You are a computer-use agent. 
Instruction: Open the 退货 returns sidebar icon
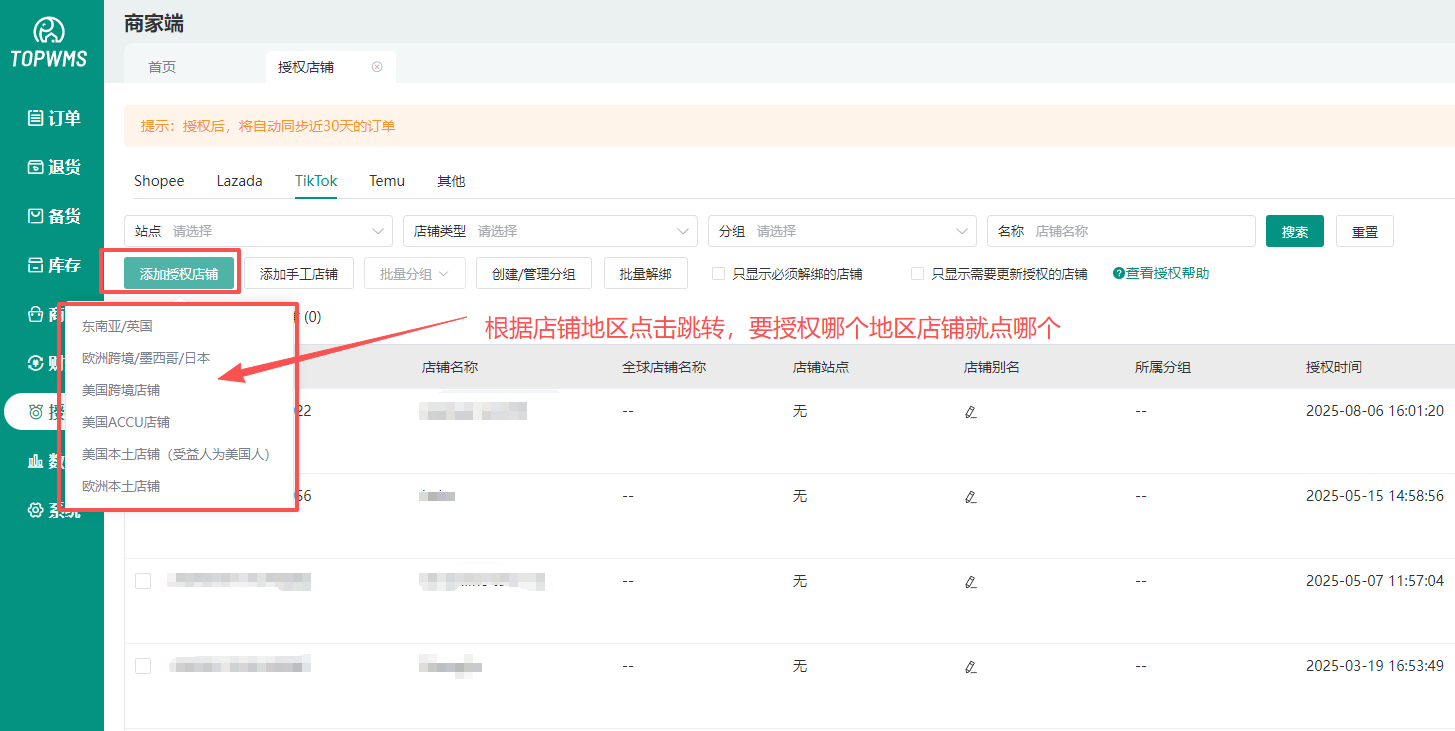[36, 167]
